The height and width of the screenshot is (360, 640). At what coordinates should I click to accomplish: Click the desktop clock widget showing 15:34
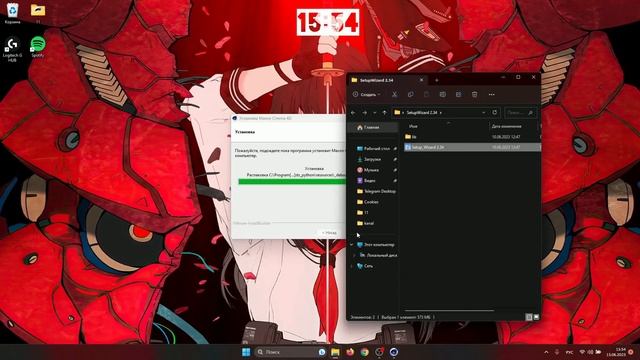[x=328, y=22]
